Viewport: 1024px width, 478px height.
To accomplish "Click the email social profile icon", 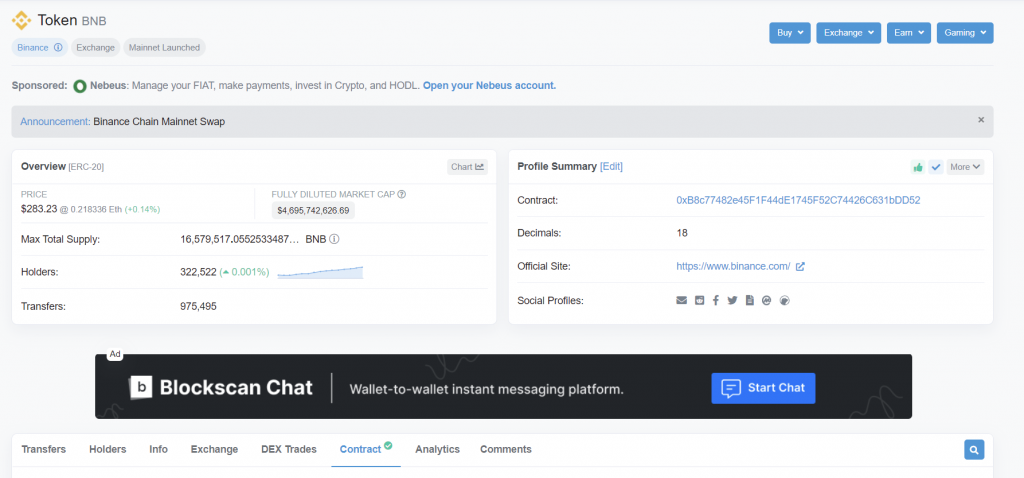I will coord(681,300).
